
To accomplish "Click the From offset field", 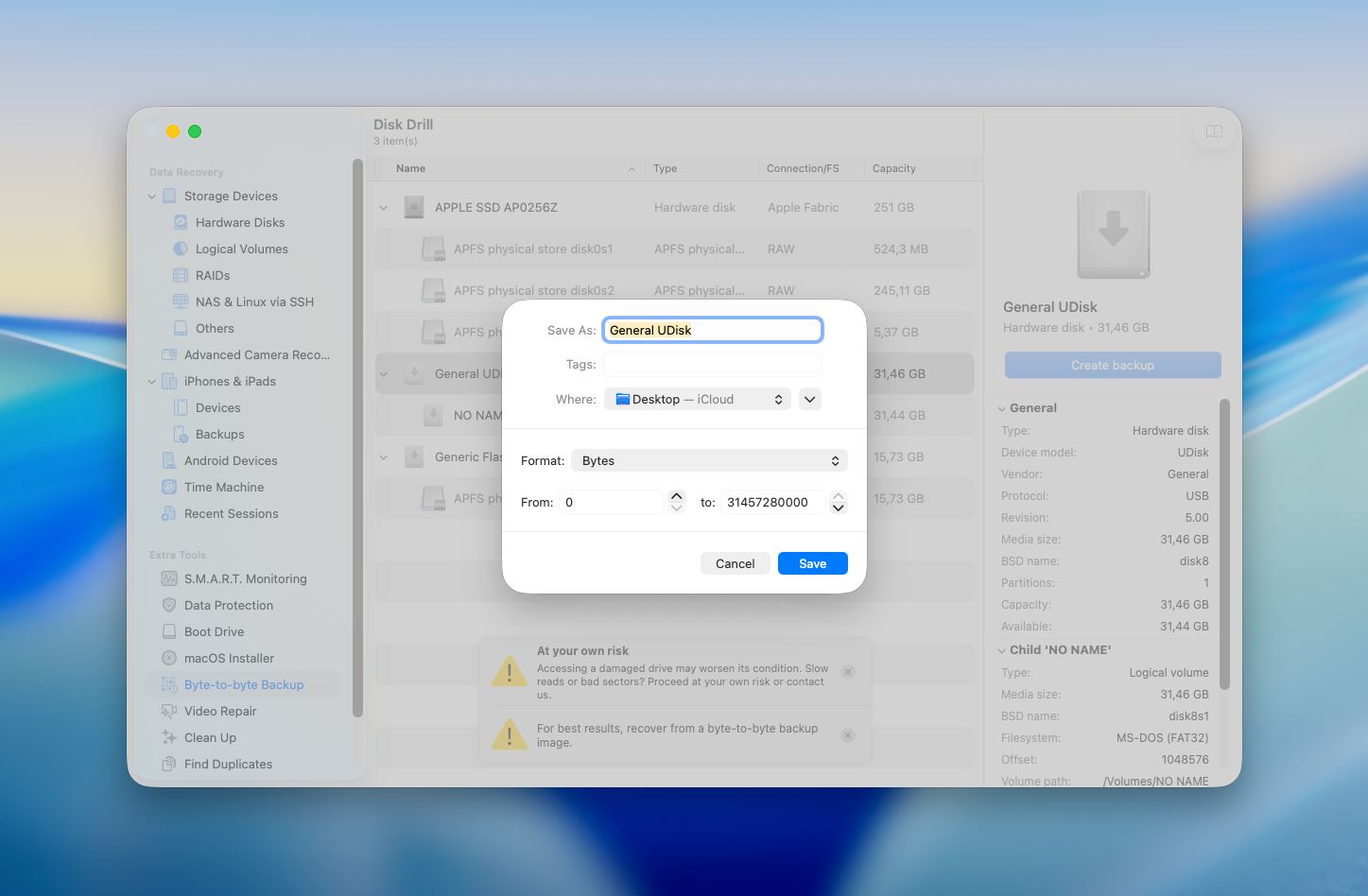I will [x=612, y=502].
